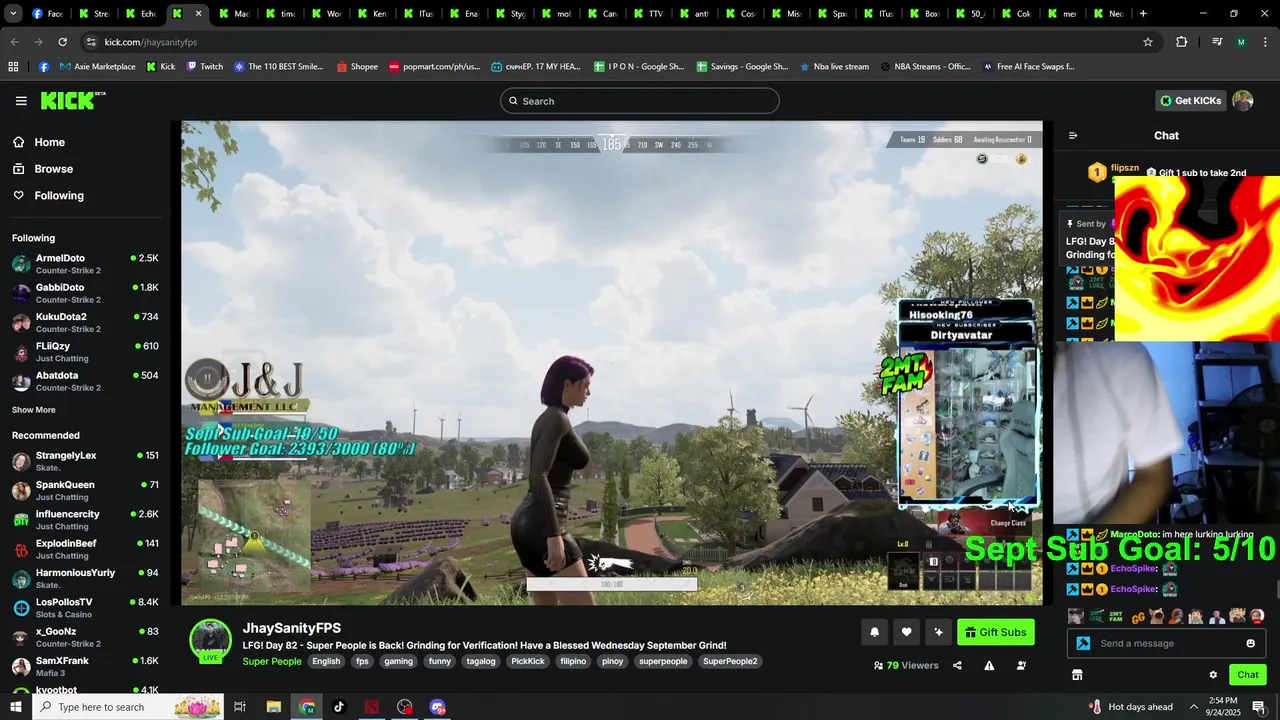
Task: Open HarmoniousYuriy recommended channel
Action: [x=85, y=578]
